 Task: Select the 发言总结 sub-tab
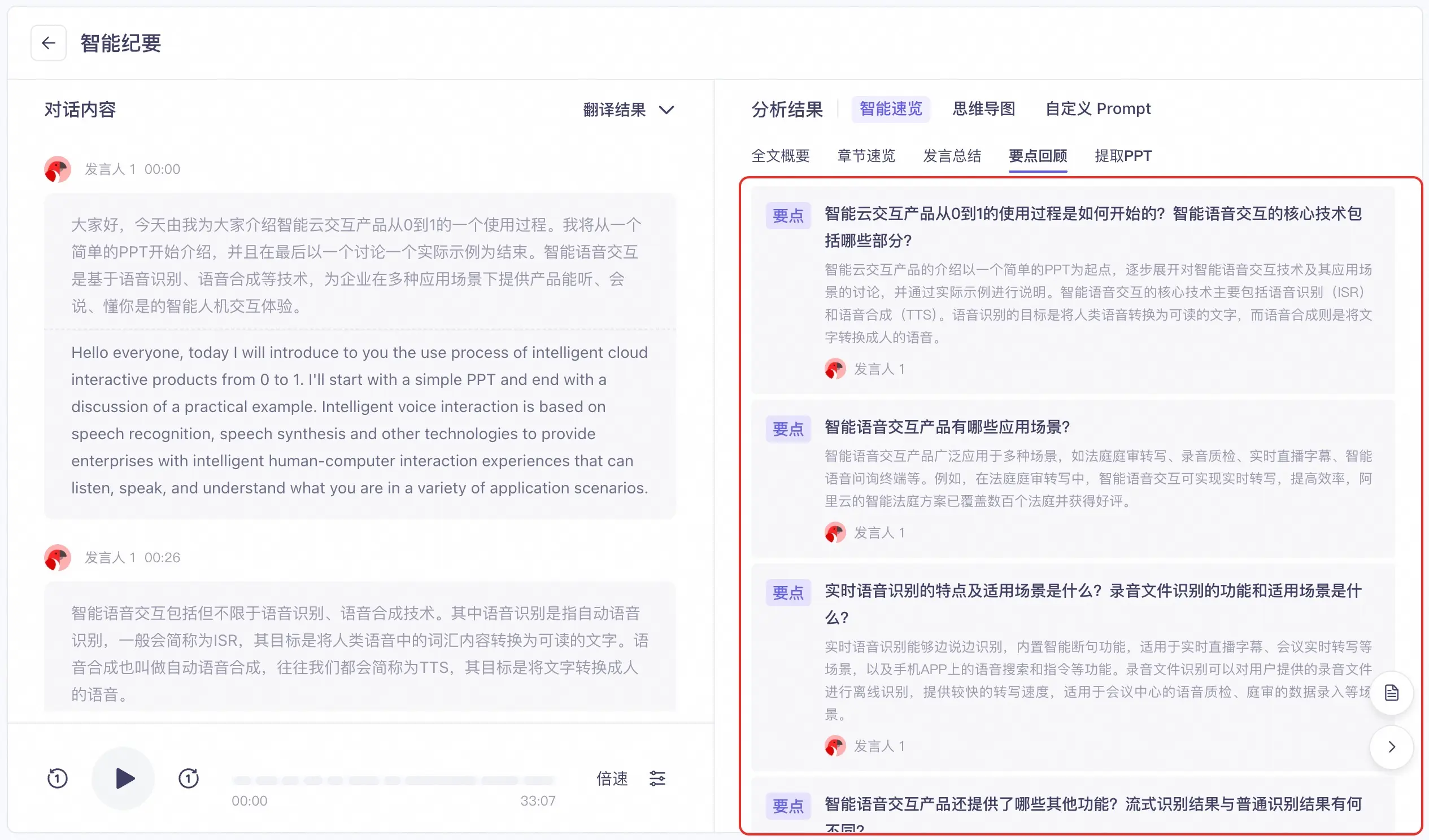point(953,156)
